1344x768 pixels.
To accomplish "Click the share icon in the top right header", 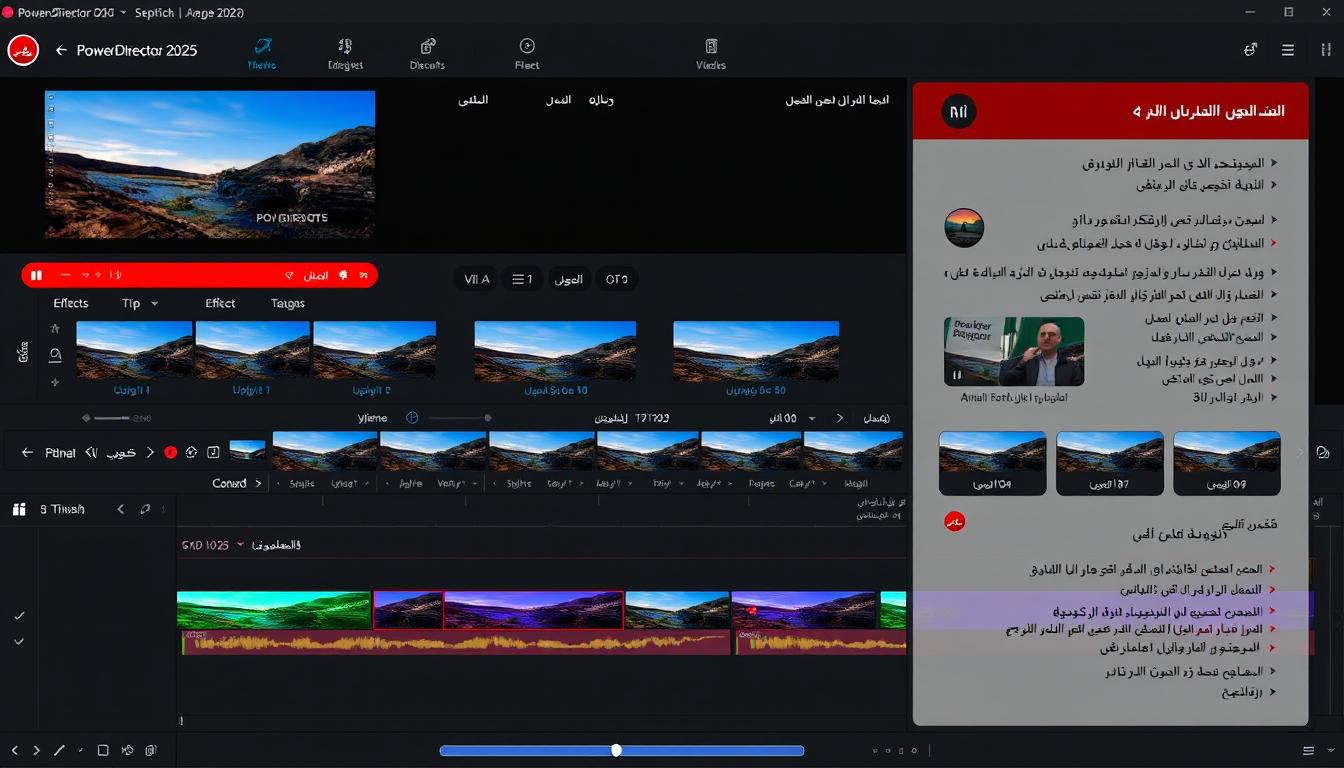I will [x=1250, y=50].
